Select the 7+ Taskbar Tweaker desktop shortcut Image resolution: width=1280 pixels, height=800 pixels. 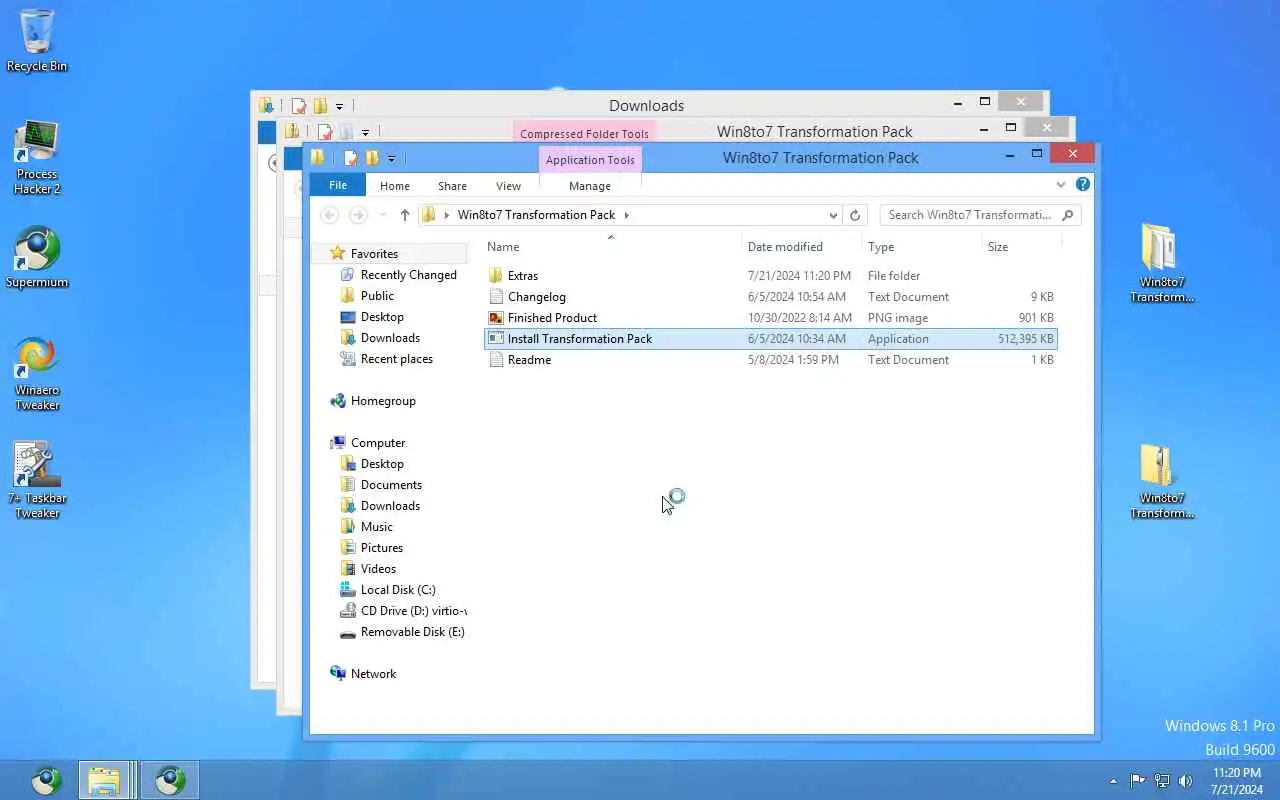[x=37, y=481]
